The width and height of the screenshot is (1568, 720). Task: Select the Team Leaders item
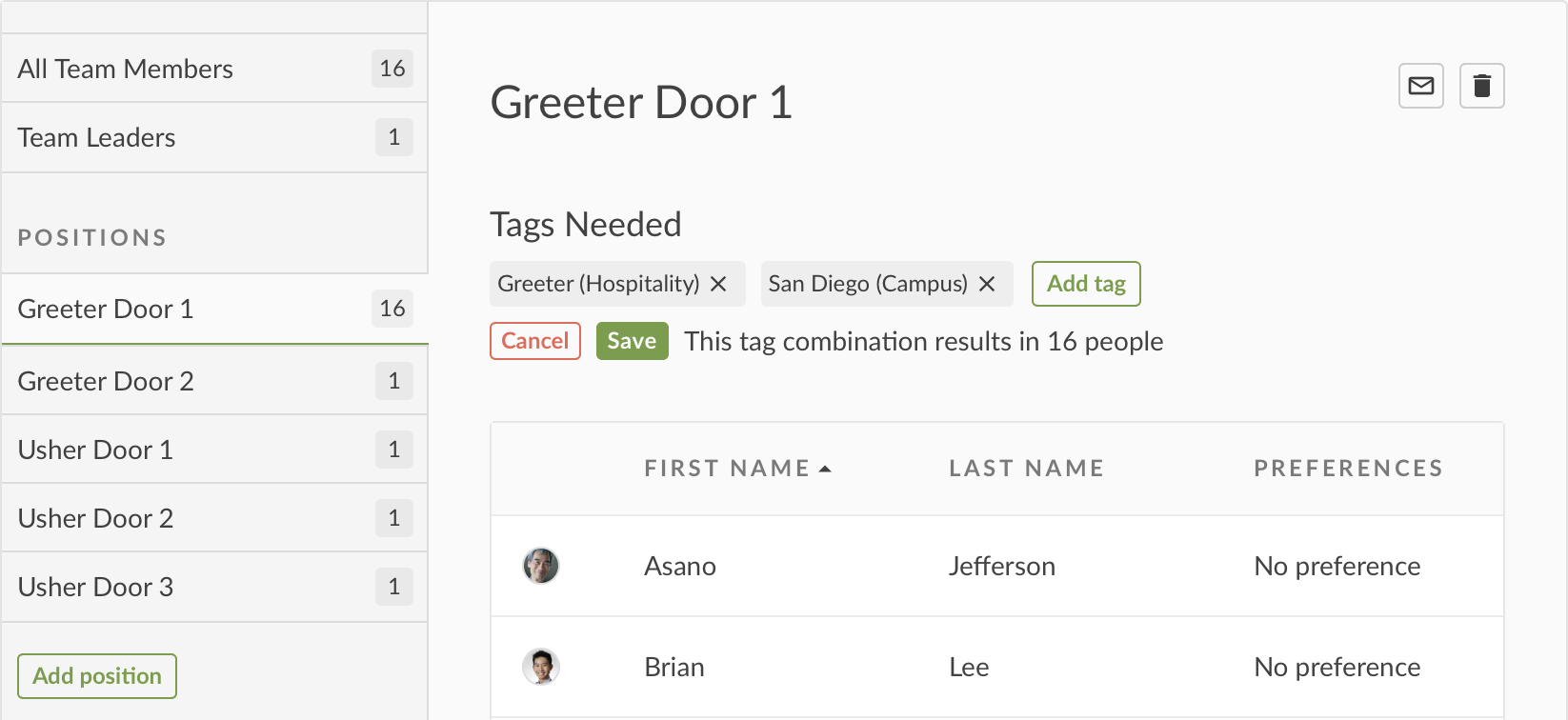pyautogui.click(x=214, y=137)
